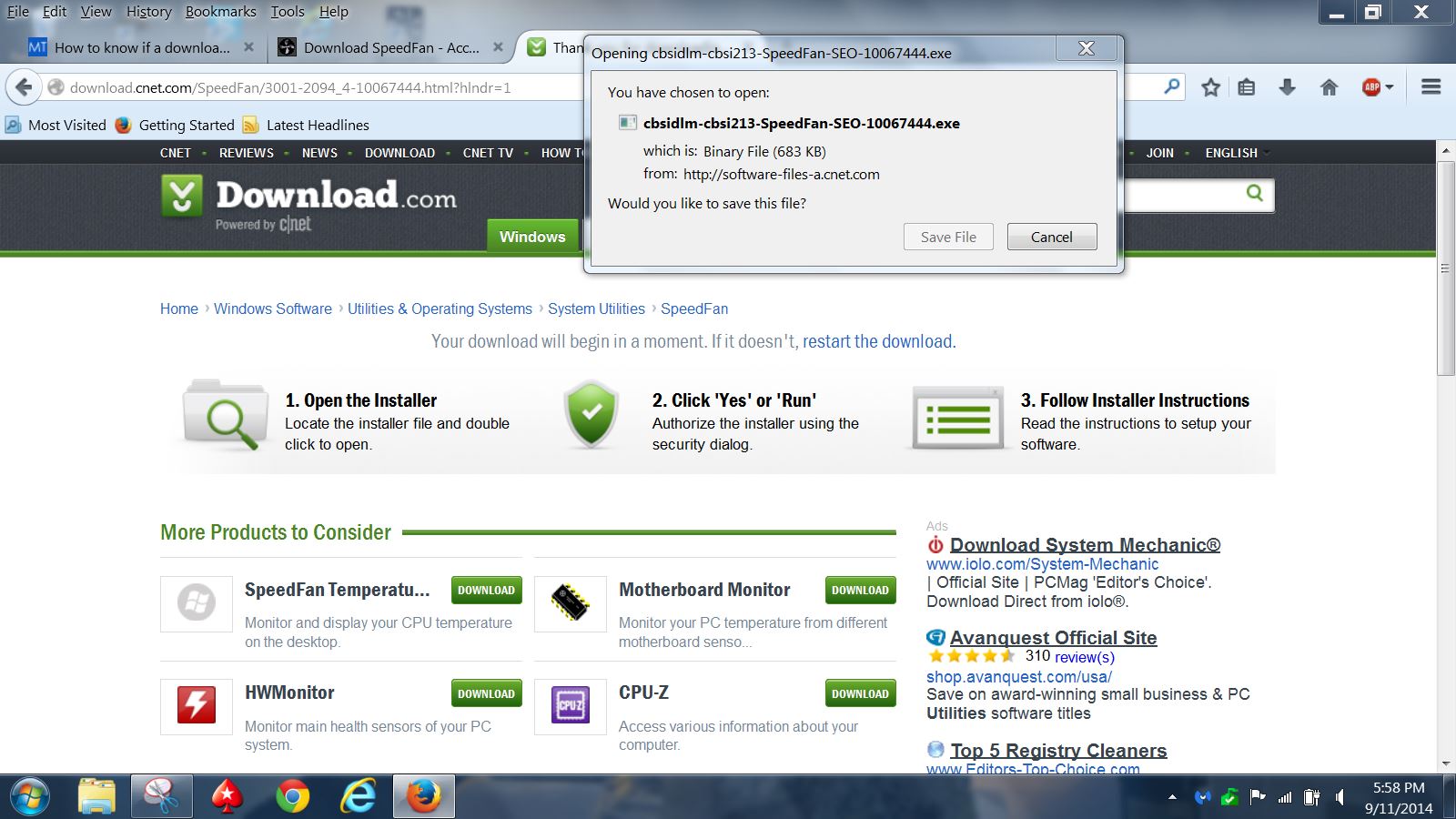Click the Action Center flag icon
Screen dimensions: 1456x819
click(1258, 798)
